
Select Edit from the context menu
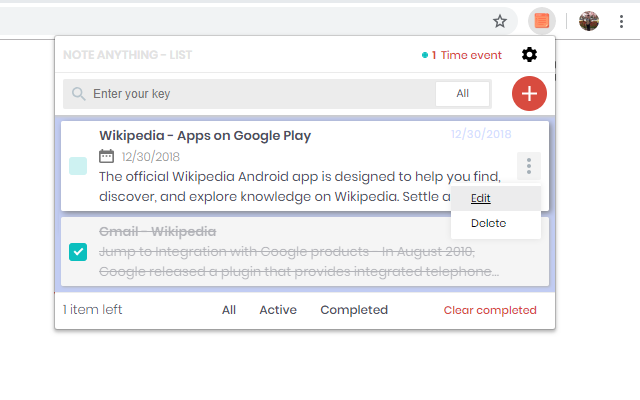[481, 198]
